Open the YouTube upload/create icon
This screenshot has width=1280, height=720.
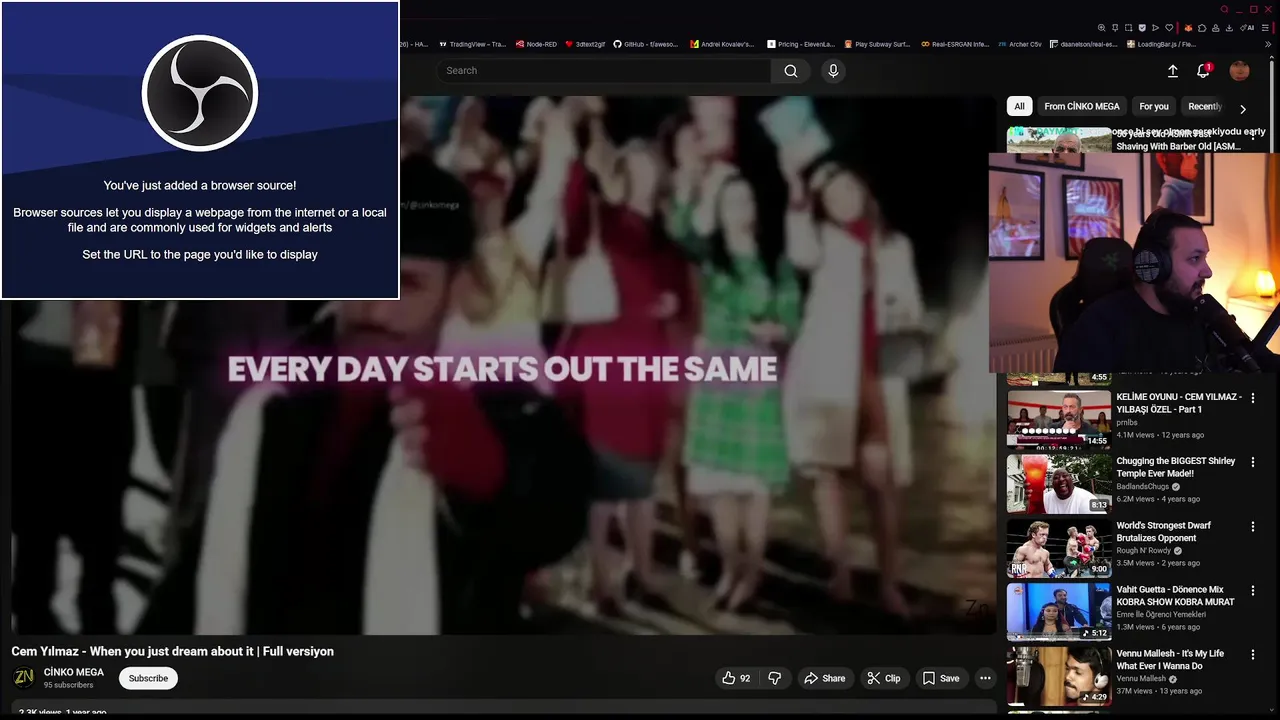click(1173, 71)
